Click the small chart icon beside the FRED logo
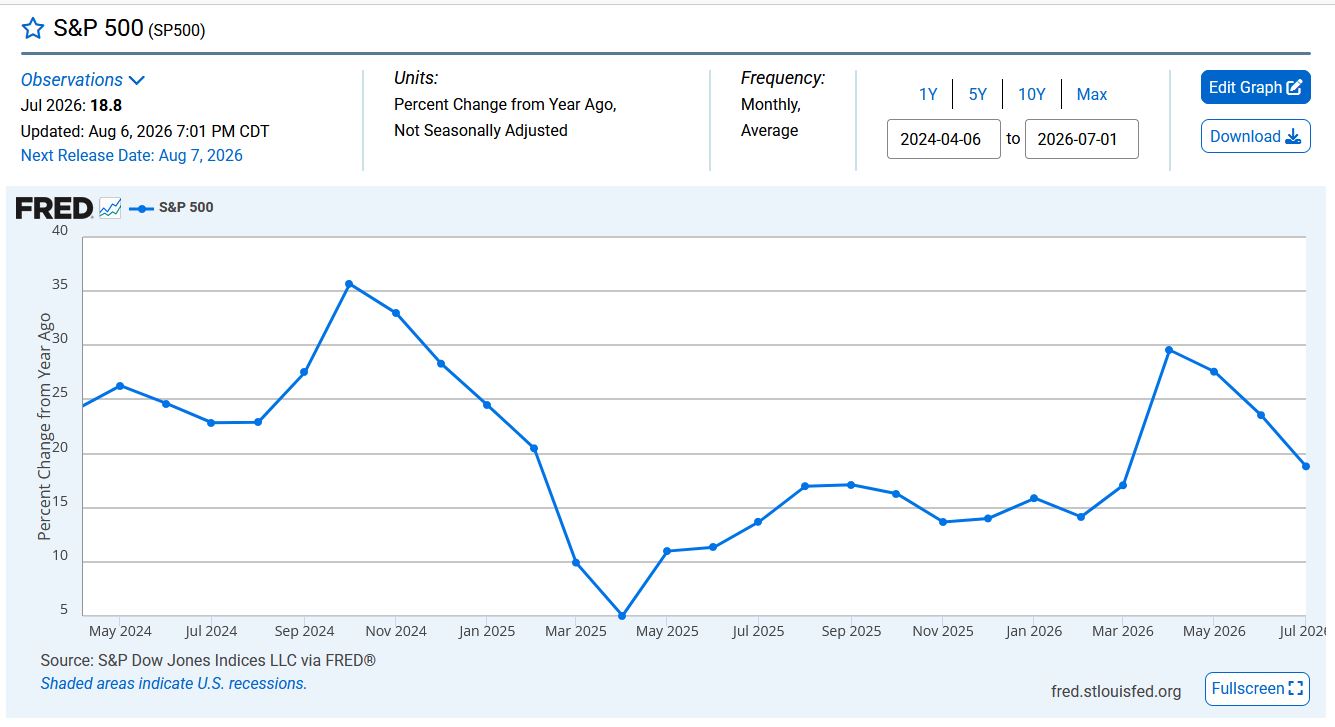Image resolution: width=1335 pixels, height=727 pixels. point(110,208)
